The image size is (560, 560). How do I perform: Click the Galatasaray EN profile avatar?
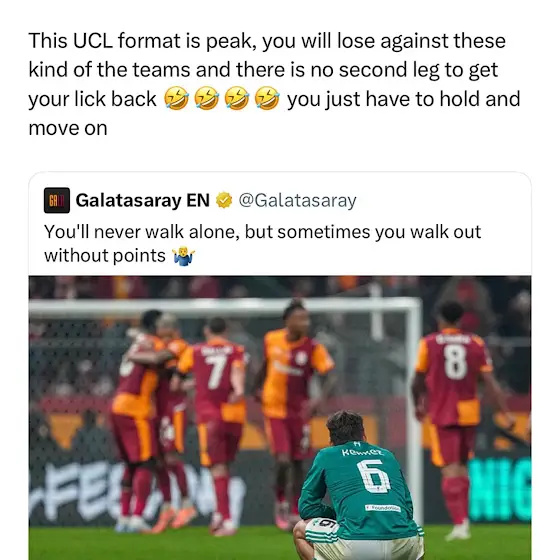tap(57, 200)
